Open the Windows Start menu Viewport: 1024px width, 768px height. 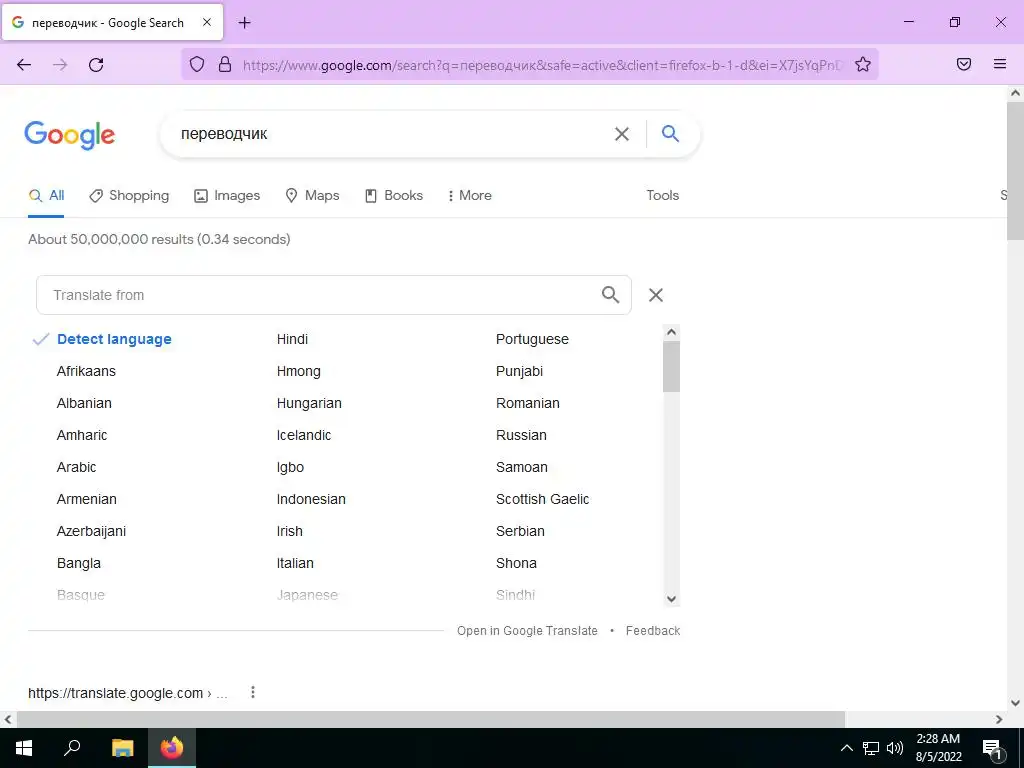pos(24,748)
